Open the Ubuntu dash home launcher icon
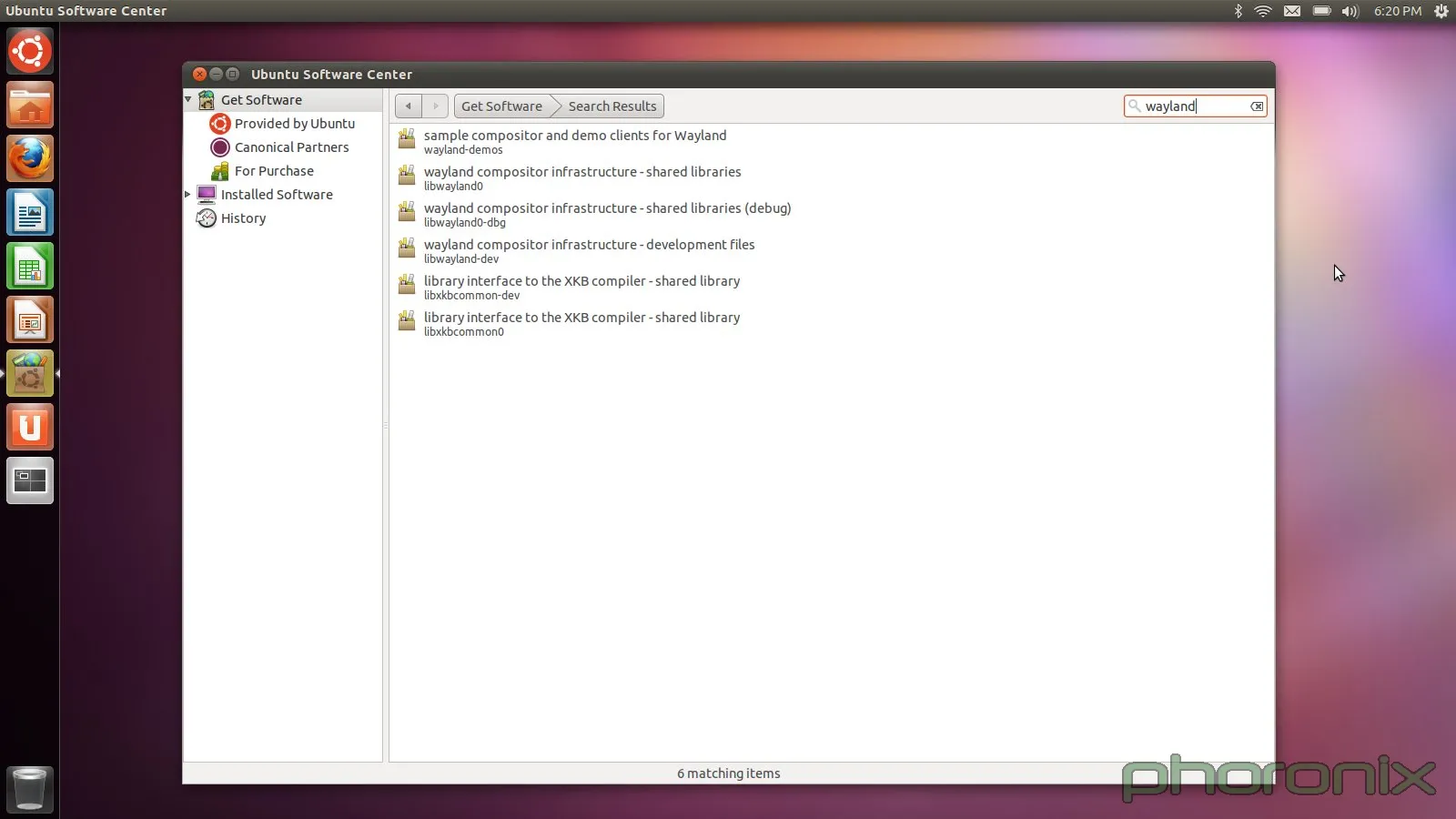 click(30, 51)
